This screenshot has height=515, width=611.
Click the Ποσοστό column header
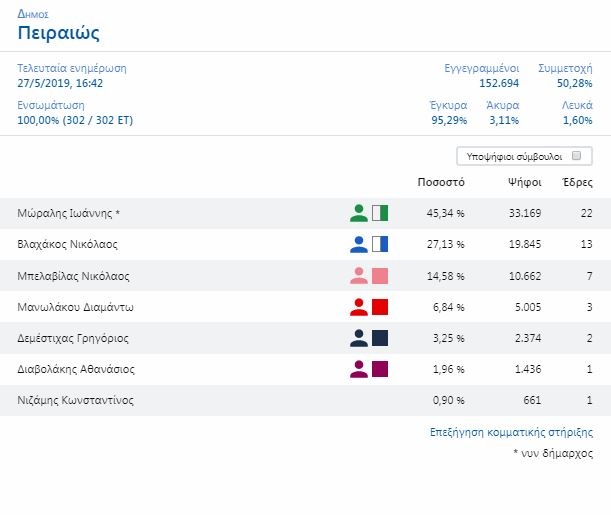[441, 182]
